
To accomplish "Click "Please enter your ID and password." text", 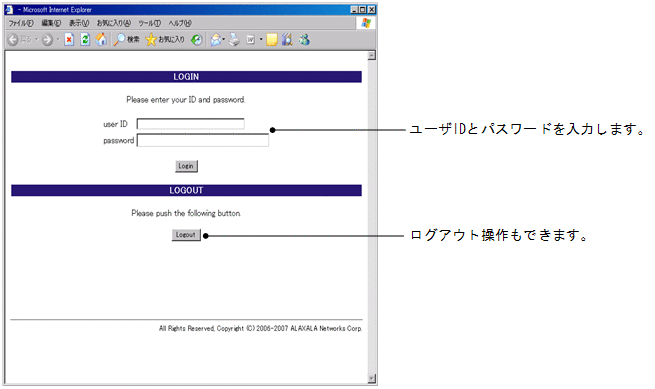I will [186, 100].
